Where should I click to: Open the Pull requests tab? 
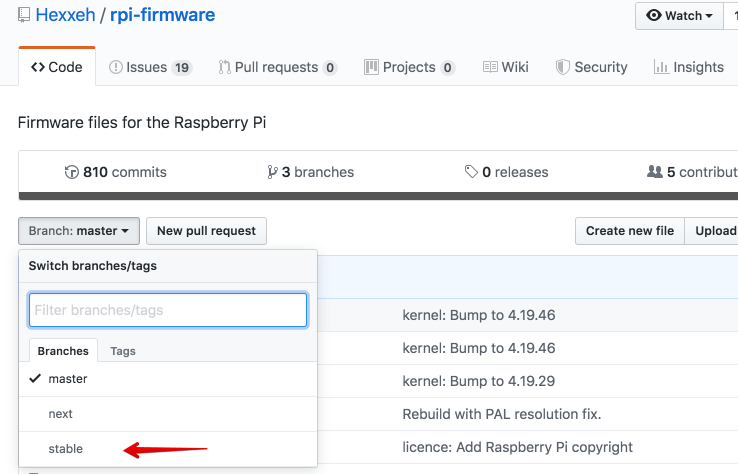click(278, 67)
